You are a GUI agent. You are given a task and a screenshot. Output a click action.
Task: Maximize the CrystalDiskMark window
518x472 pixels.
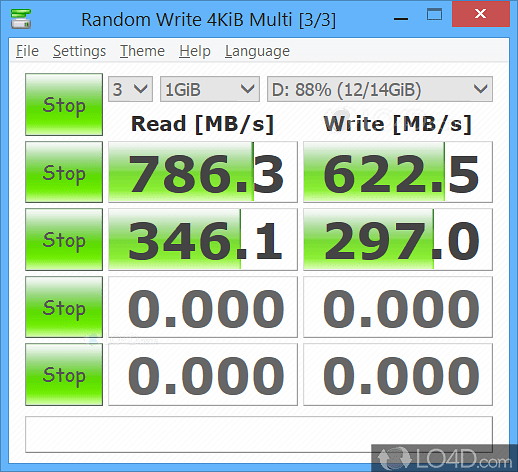tap(434, 15)
